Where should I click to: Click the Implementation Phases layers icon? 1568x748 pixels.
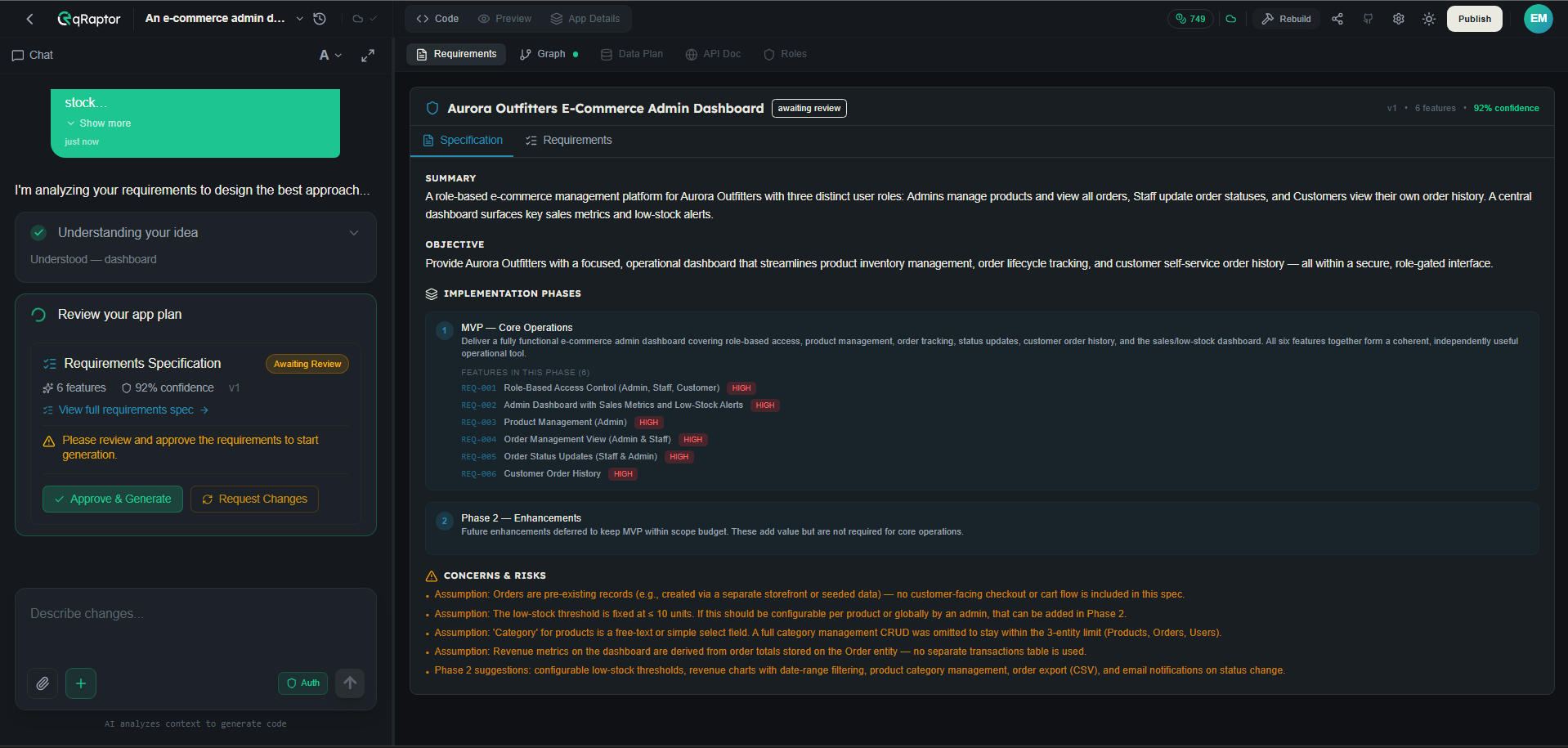pyautogui.click(x=432, y=293)
